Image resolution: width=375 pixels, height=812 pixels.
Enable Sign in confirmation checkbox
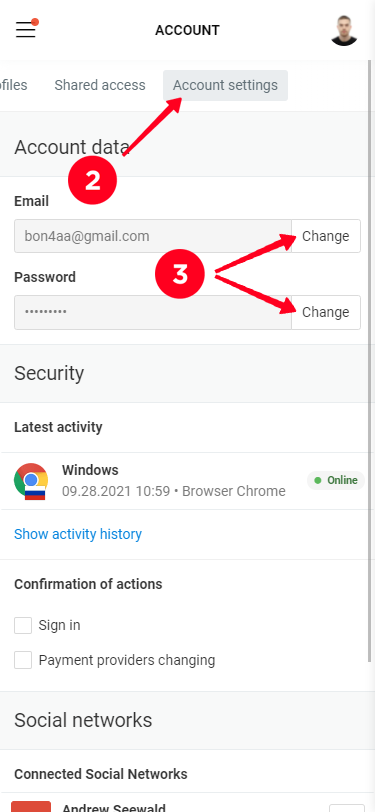coord(23,626)
